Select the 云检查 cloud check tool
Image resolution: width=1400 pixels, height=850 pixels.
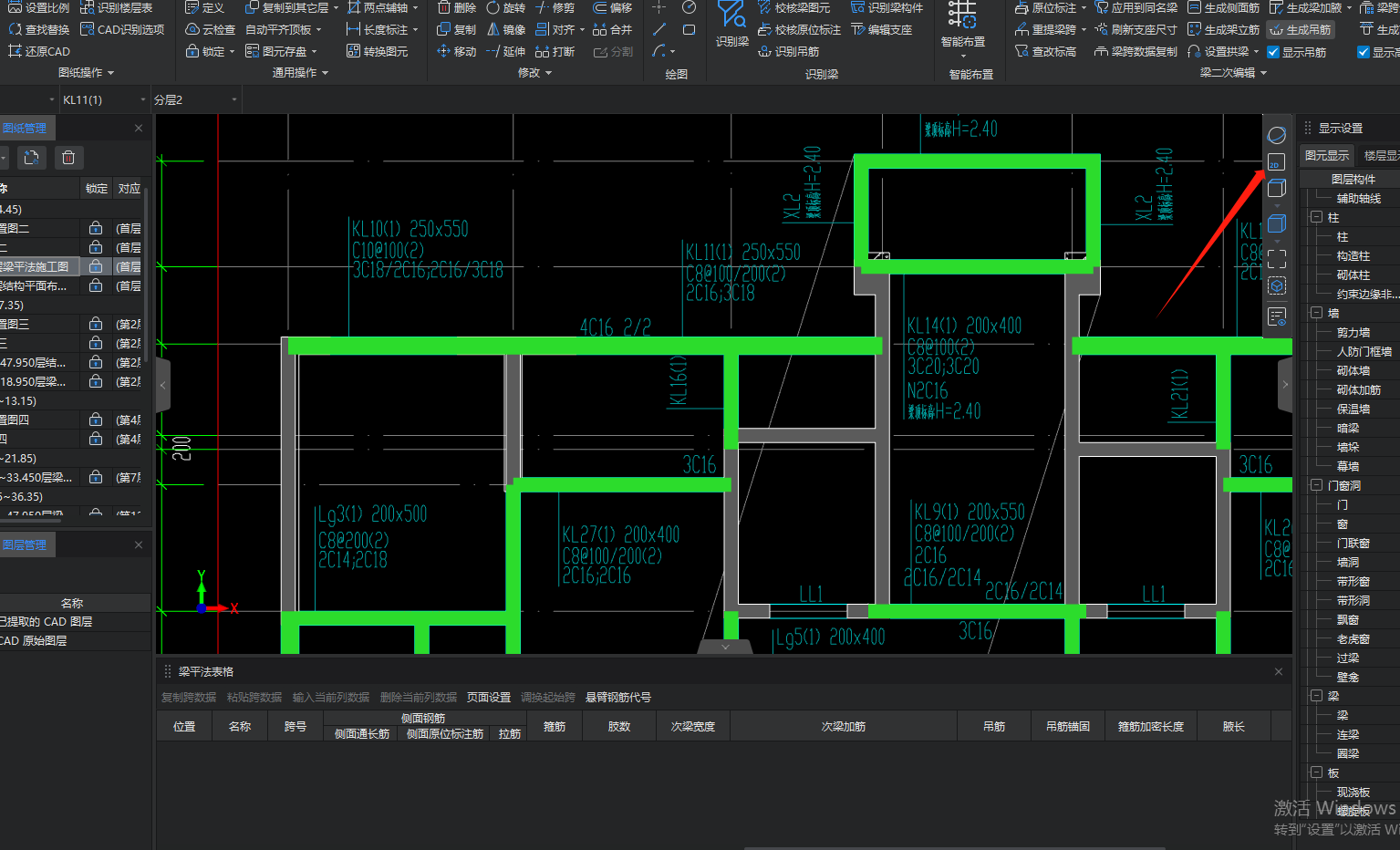(211, 29)
